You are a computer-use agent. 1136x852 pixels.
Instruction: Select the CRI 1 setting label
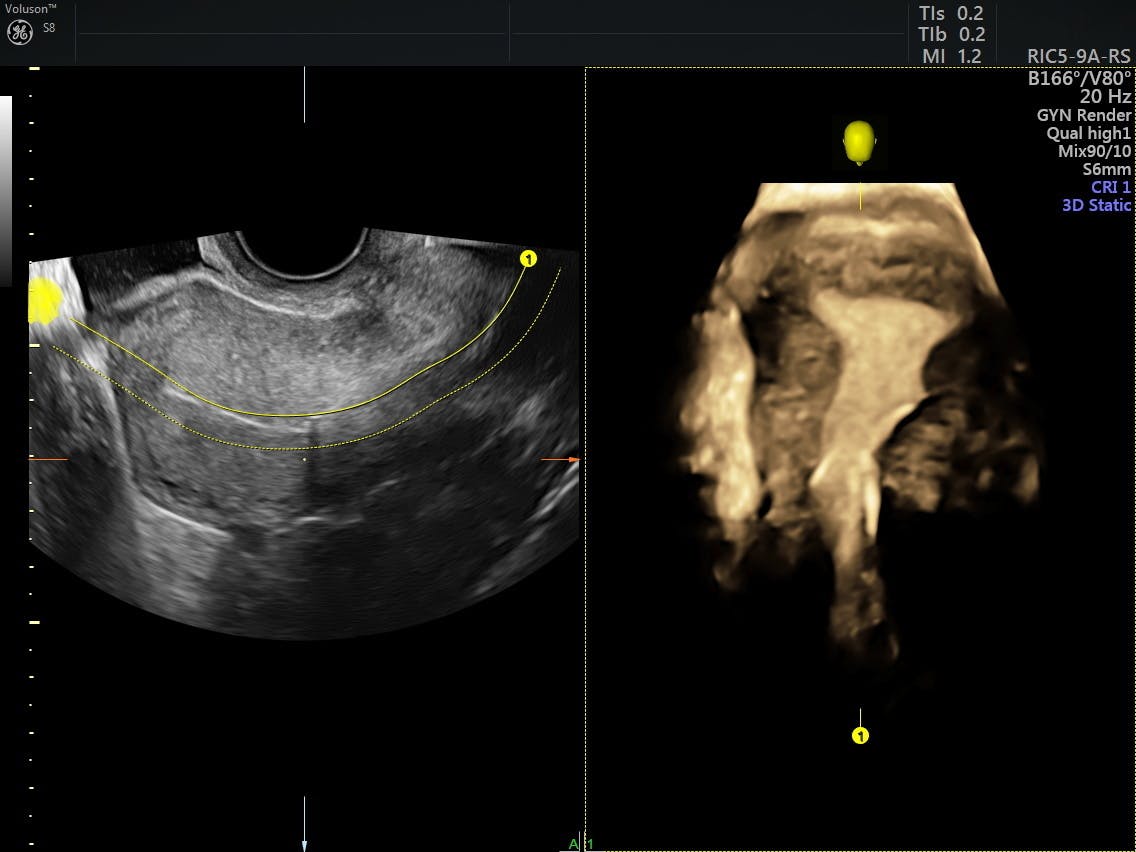pyautogui.click(x=1111, y=187)
